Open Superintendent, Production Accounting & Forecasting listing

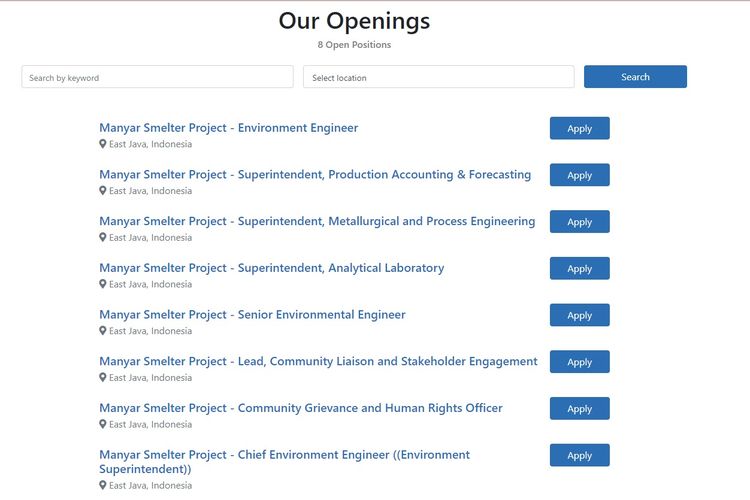pyautogui.click(x=315, y=175)
